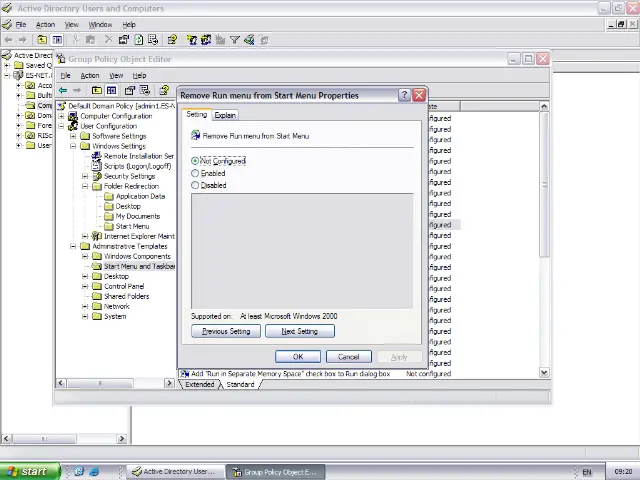
Task: Collapse Administrative Templates folder
Action: (x=73, y=246)
